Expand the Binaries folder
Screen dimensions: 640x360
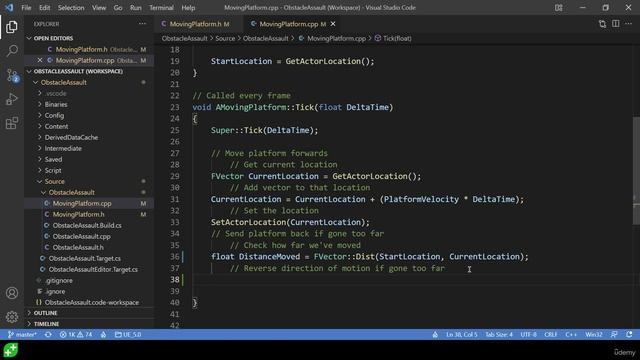pos(56,104)
